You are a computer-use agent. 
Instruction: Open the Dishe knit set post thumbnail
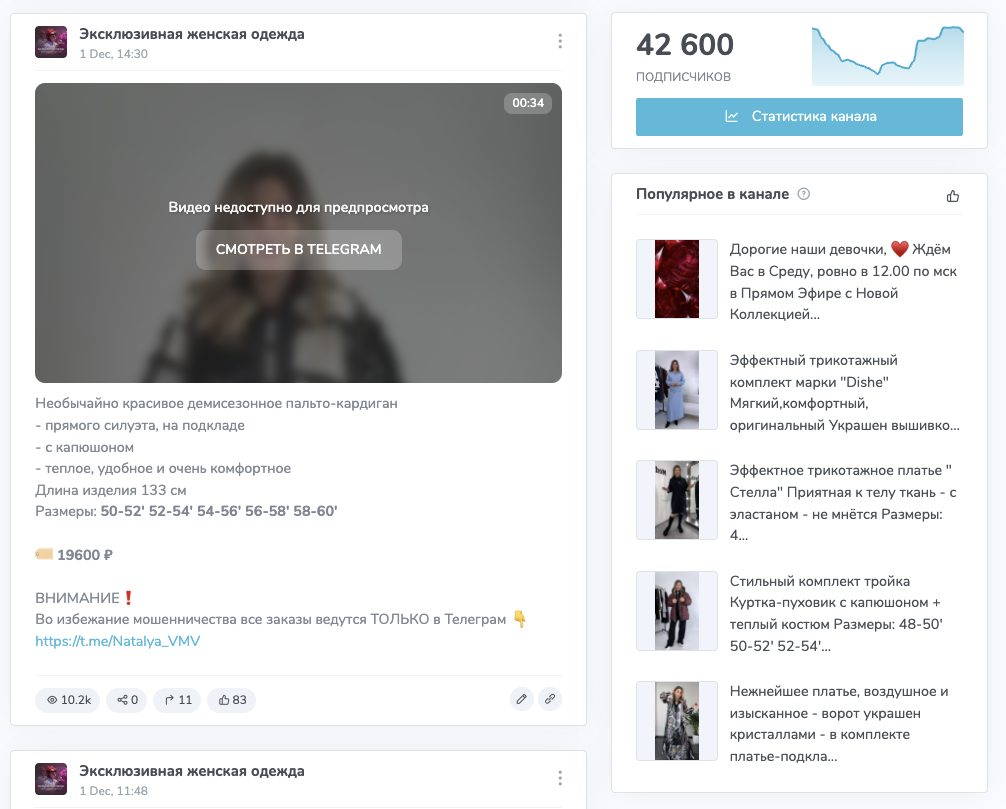pos(676,389)
